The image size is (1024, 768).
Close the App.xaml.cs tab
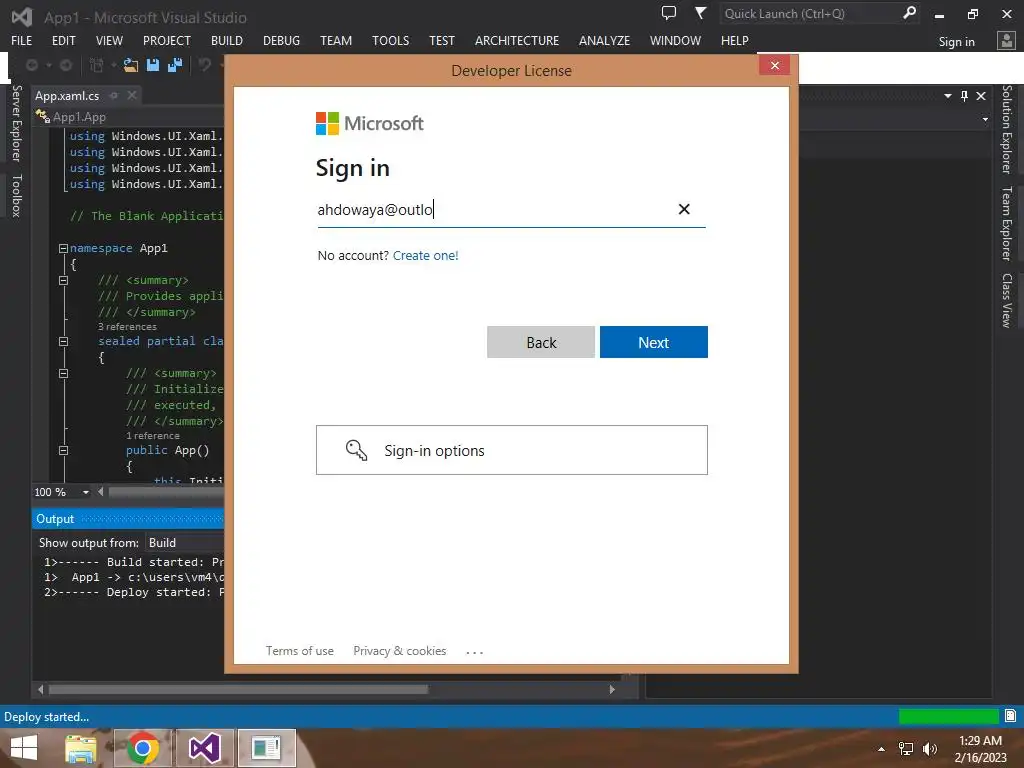coord(132,95)
